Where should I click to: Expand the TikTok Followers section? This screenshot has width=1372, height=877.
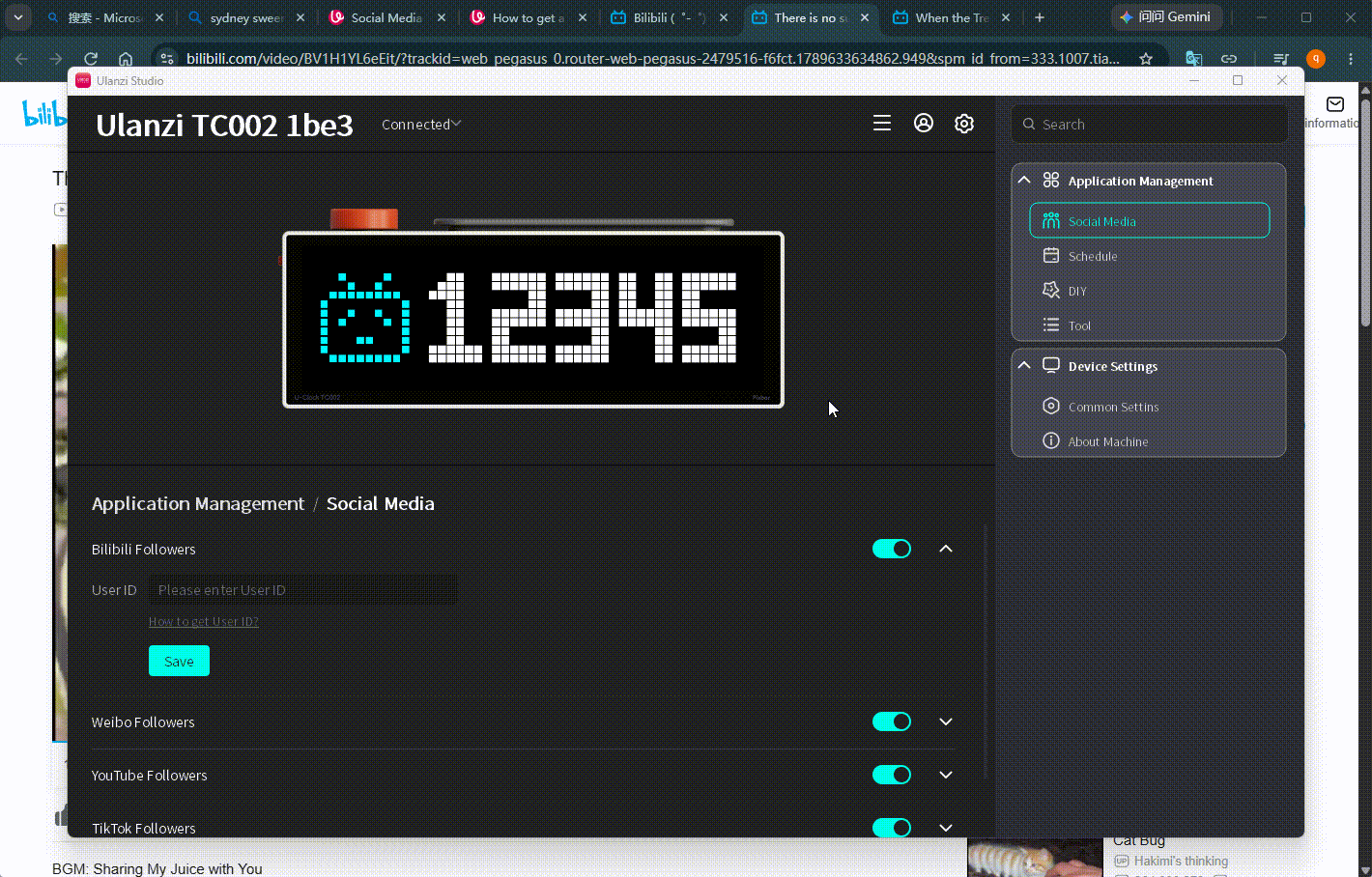(x=946, y=828)
